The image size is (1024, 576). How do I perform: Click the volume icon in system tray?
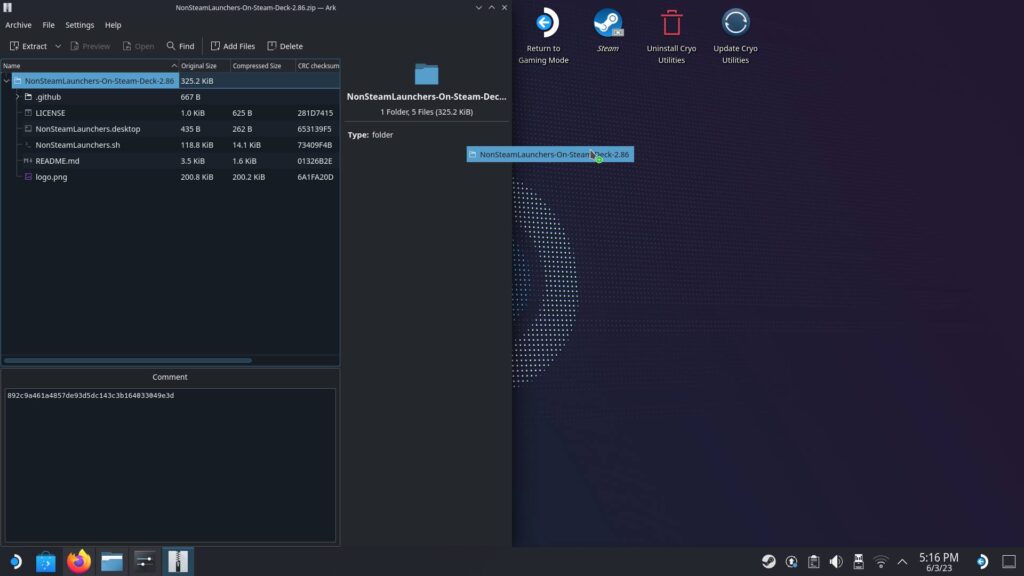pyautogui.click(x=836, y=561)
